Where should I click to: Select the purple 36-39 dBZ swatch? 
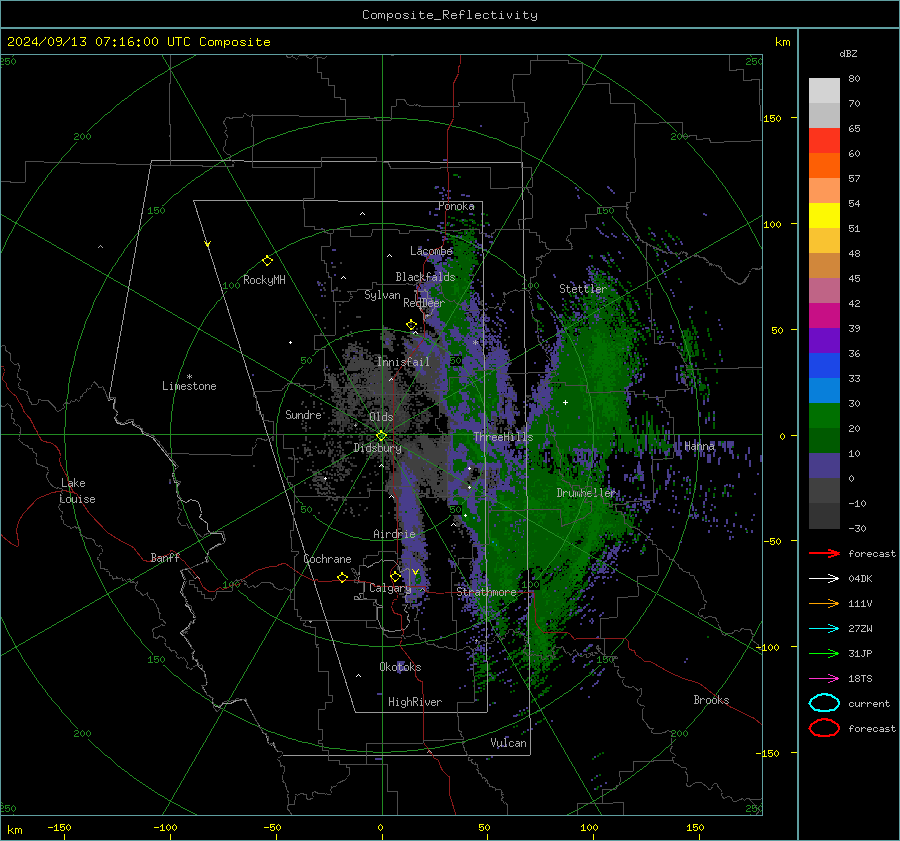824,340
